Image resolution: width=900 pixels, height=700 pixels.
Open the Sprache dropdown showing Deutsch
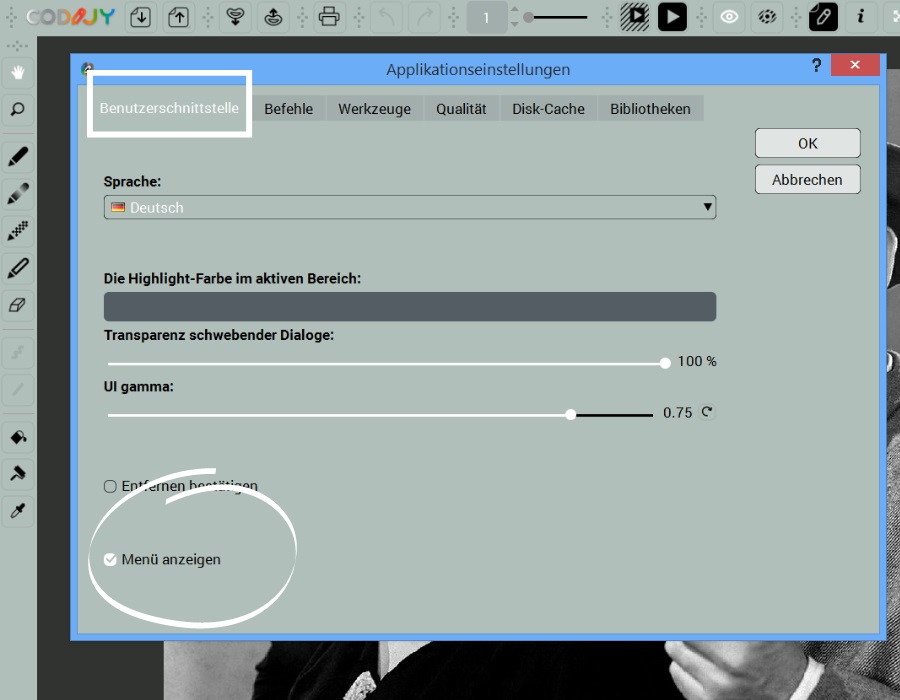(410, 207)
